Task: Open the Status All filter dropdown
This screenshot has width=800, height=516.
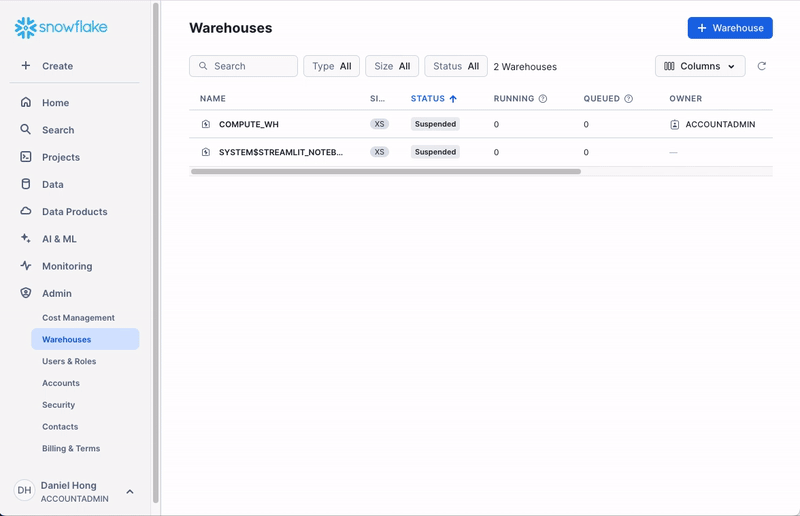Action: [456, 66]
